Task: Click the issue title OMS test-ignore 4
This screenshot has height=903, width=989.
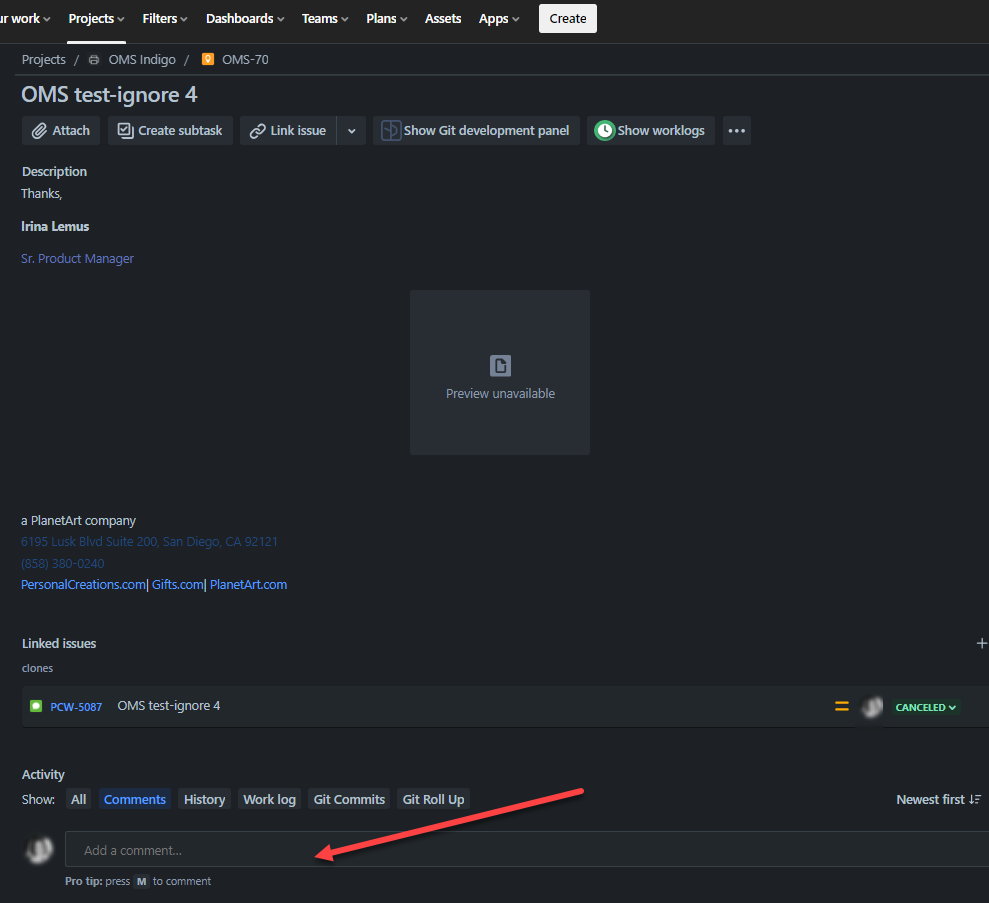Action: click(109, 95)
